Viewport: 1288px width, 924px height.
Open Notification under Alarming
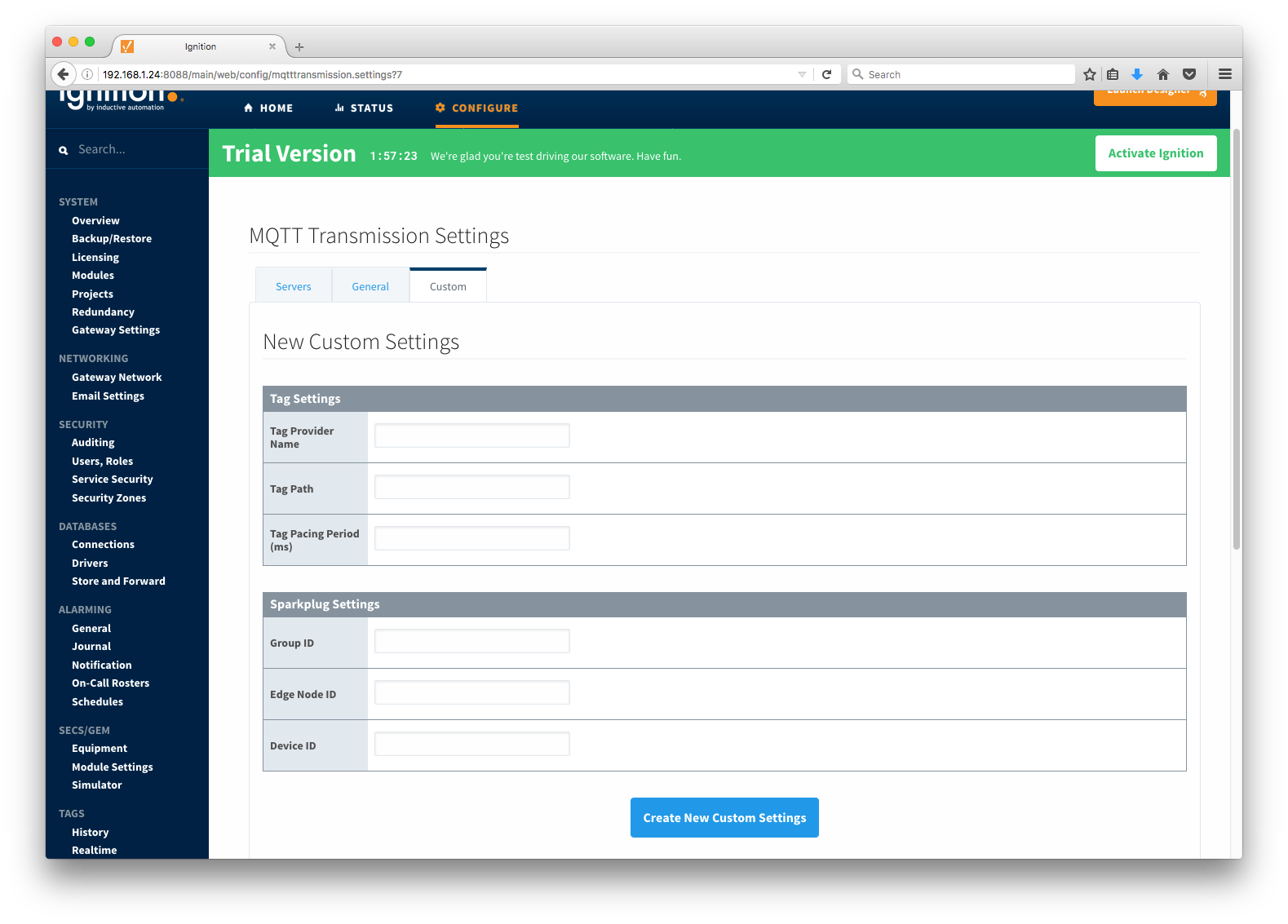click(x=101, y=665)
